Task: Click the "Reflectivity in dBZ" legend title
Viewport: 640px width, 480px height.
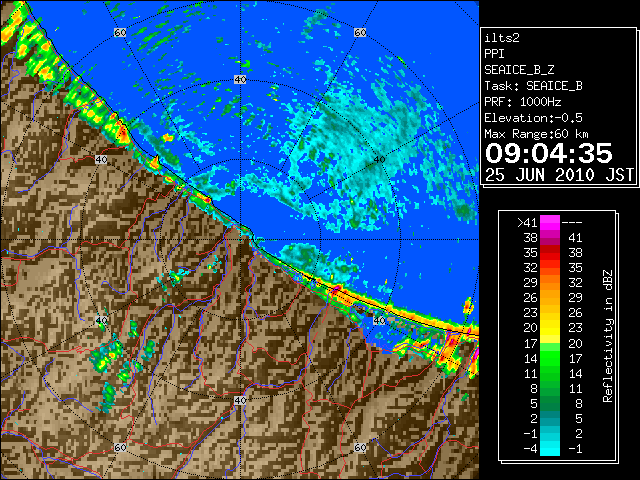Action: click(608, 336)
